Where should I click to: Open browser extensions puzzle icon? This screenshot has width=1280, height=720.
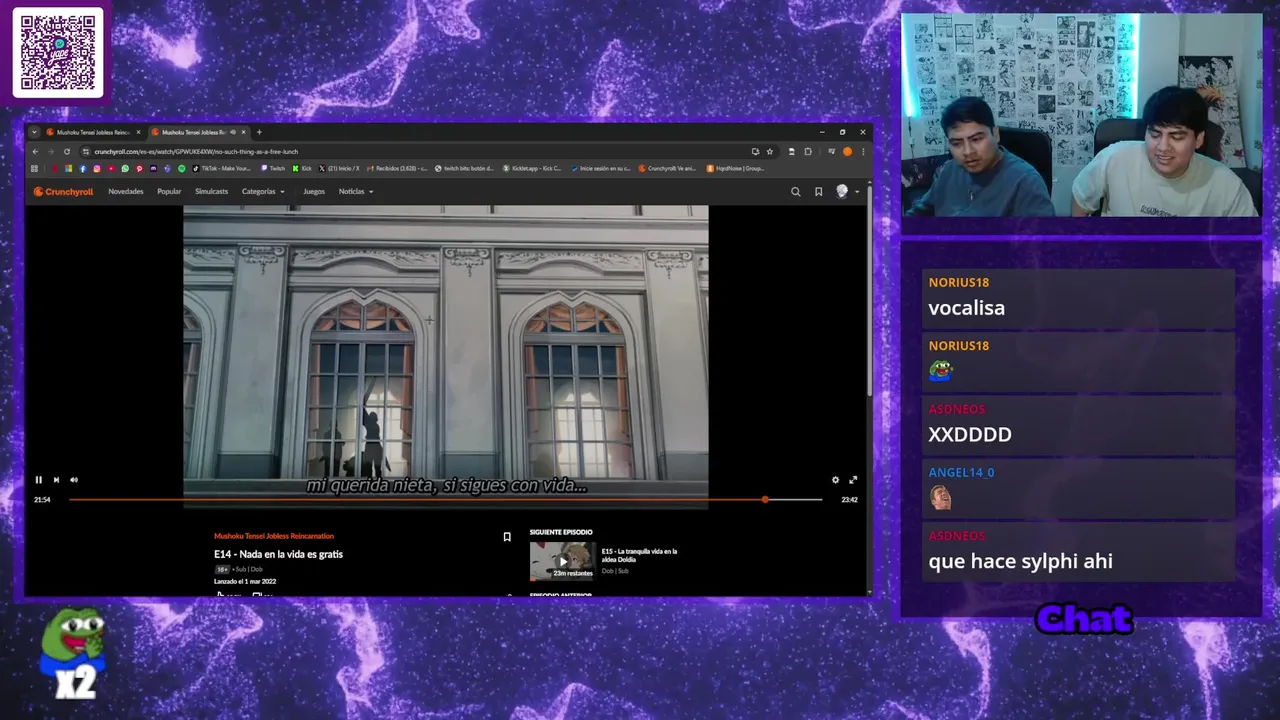[808, 152]
